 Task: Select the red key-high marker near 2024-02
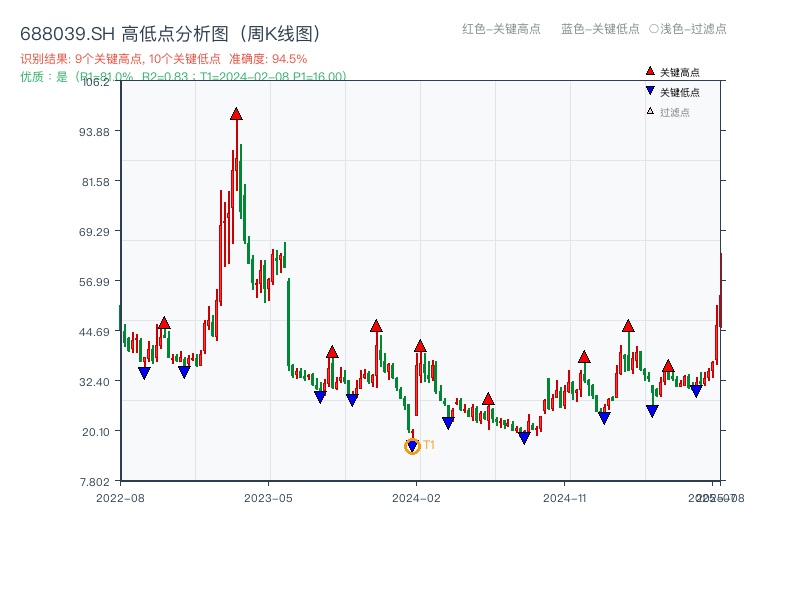pos(420,345)
